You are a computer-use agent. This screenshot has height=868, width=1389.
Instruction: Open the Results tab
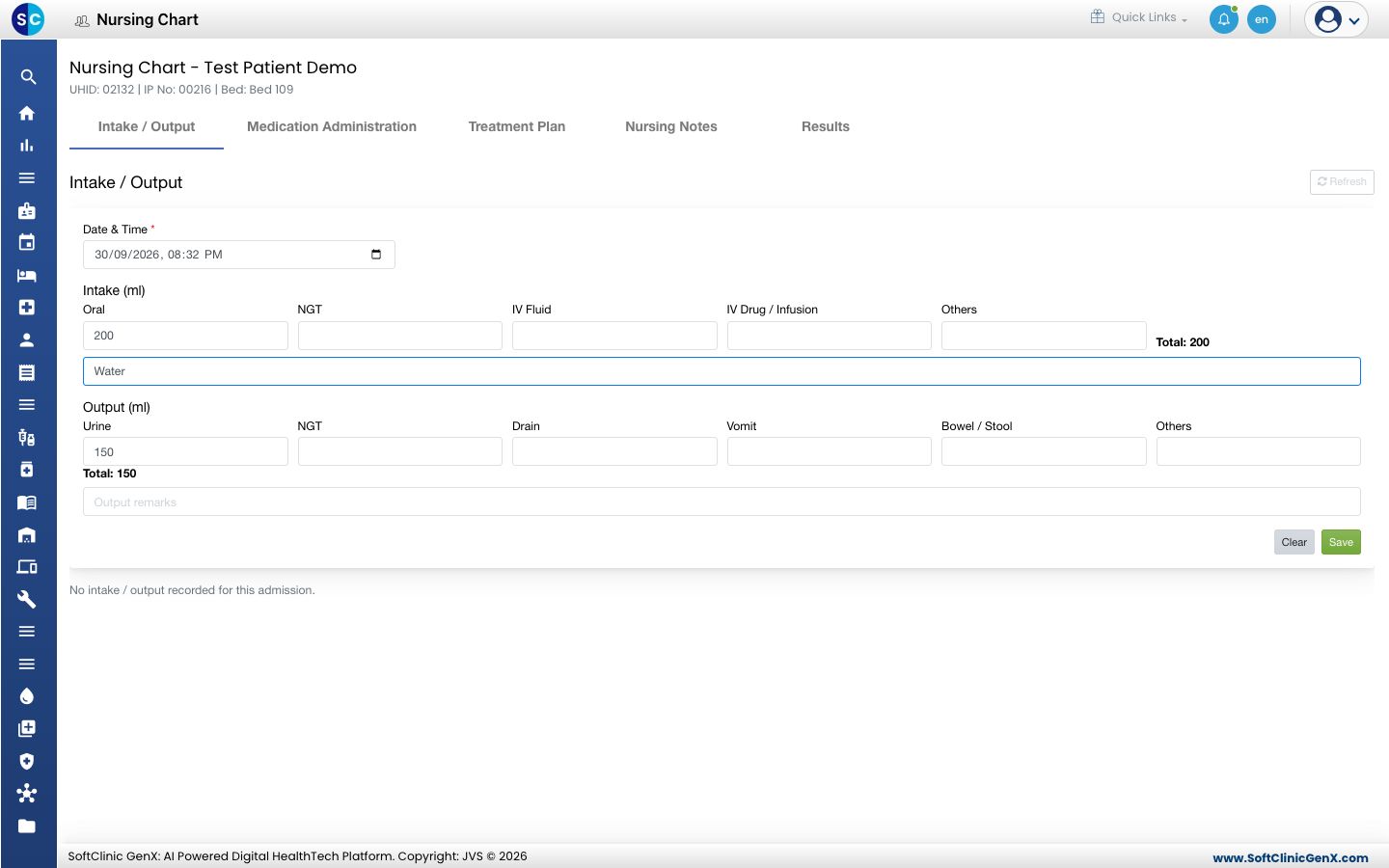click(x=826, y=126)
